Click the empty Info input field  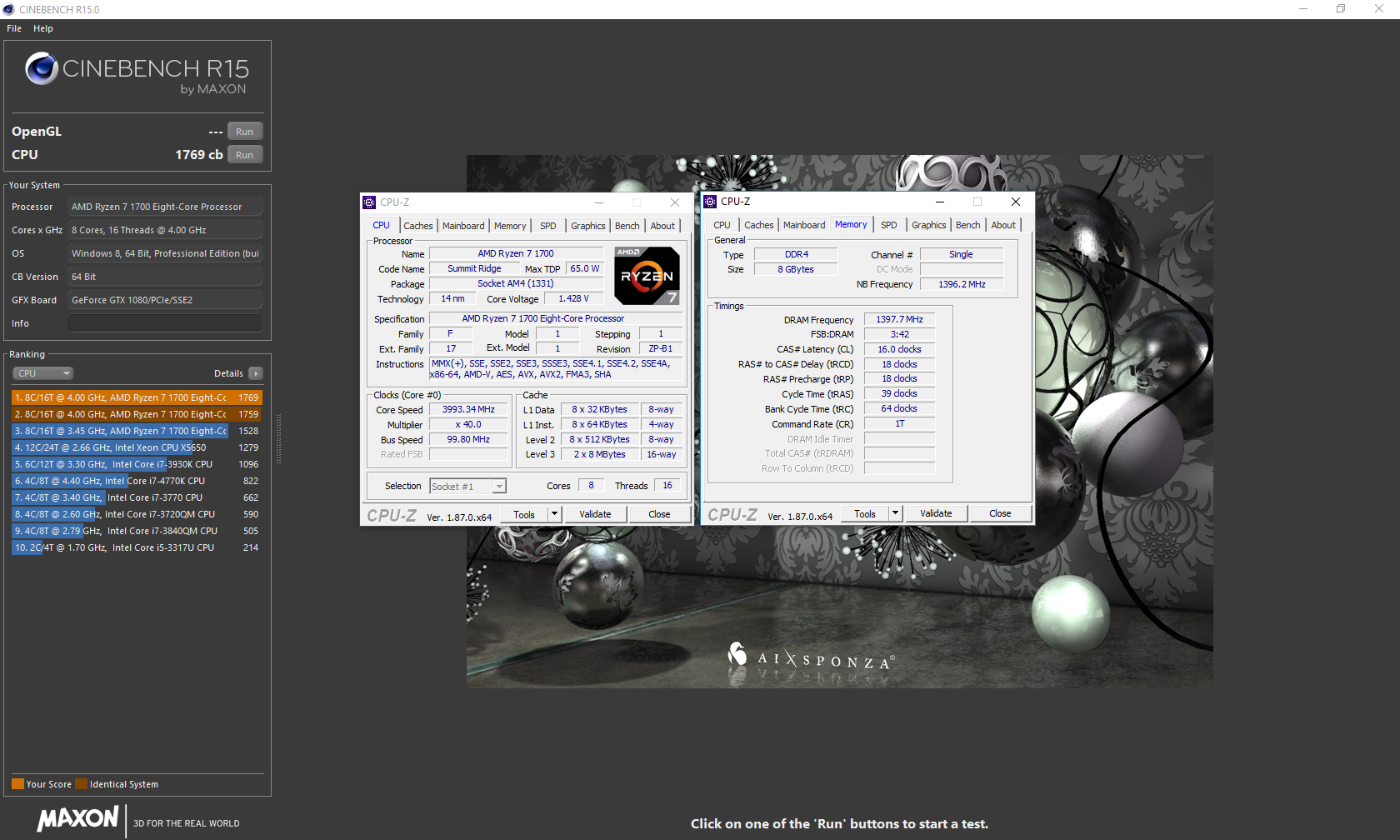[x=165, y=323]
